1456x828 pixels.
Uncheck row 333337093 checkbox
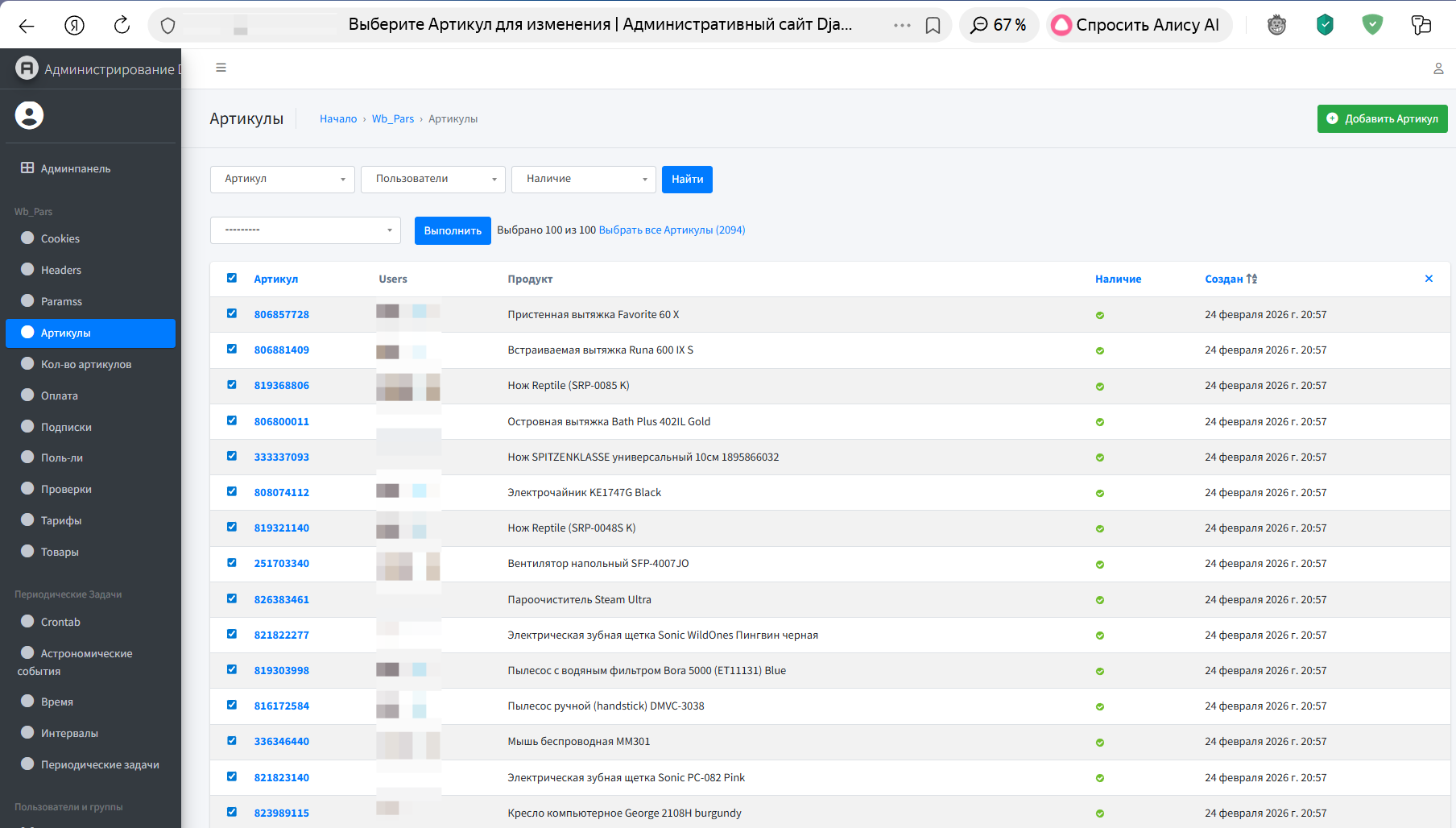point(232,456)
